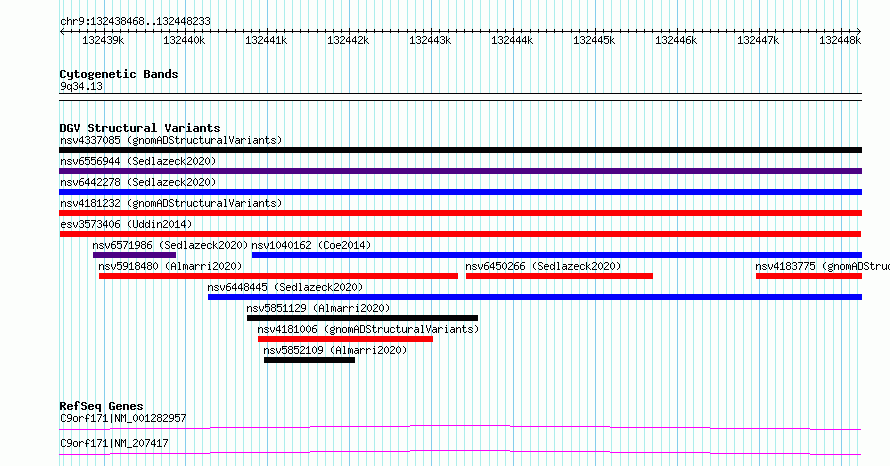The width and height of the screenshot is (890, 466).
Task: Open the nsv5851129 (Almarri2020) label
Action: (318, 308)
